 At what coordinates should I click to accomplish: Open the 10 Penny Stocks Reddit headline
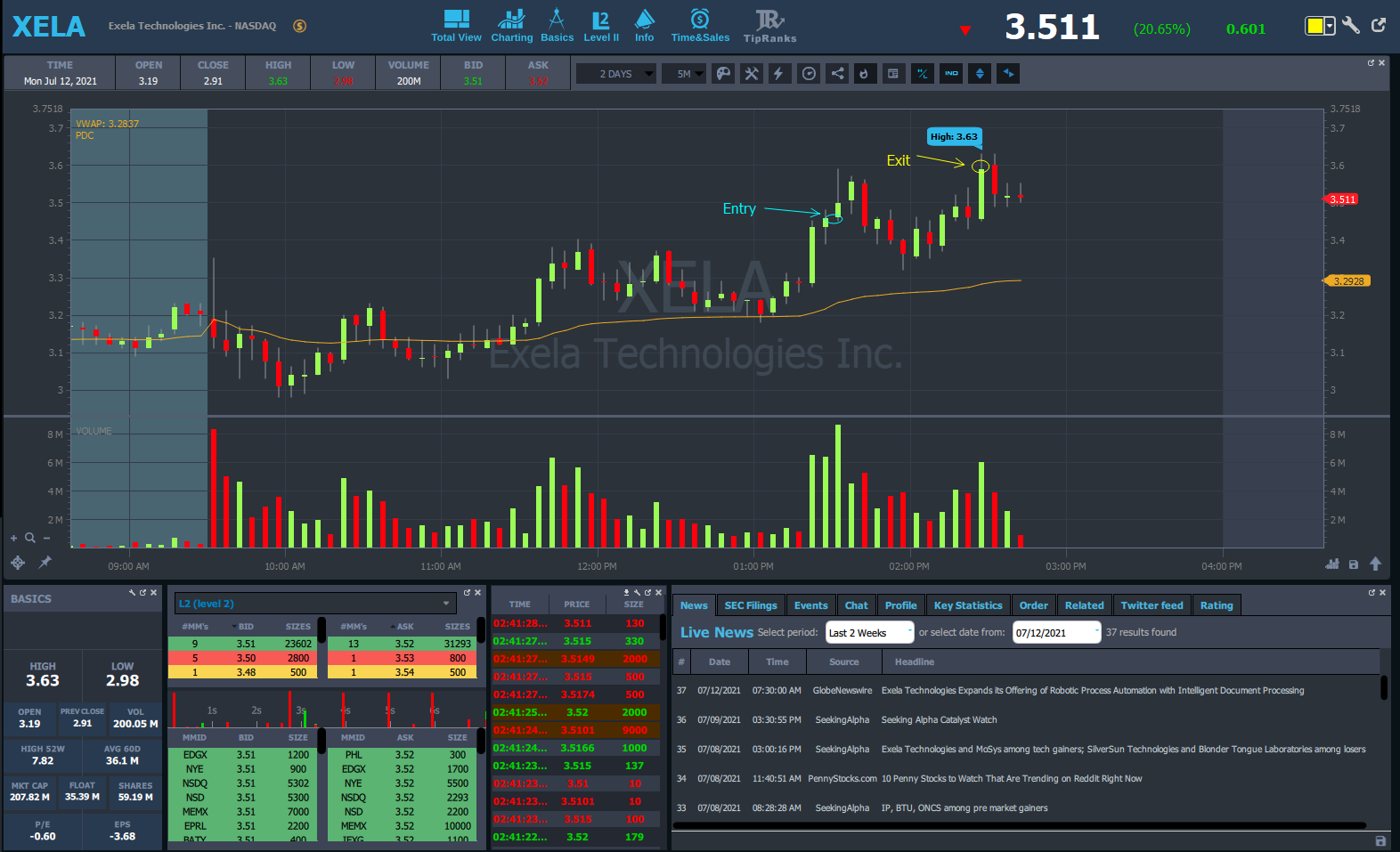pyautogui.click(x=1012, y=779)
